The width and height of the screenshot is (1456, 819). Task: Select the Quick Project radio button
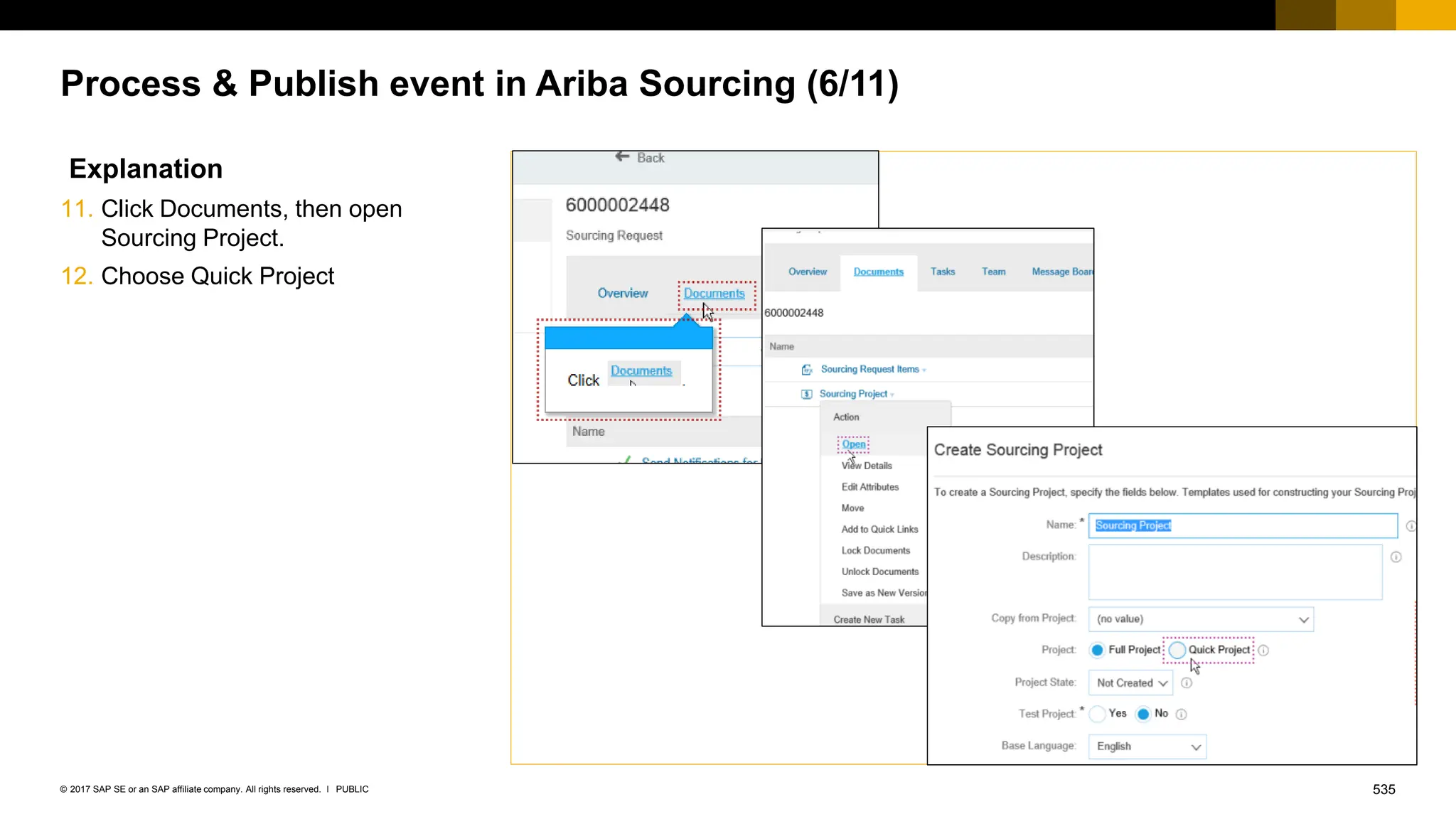(1177, 650)
